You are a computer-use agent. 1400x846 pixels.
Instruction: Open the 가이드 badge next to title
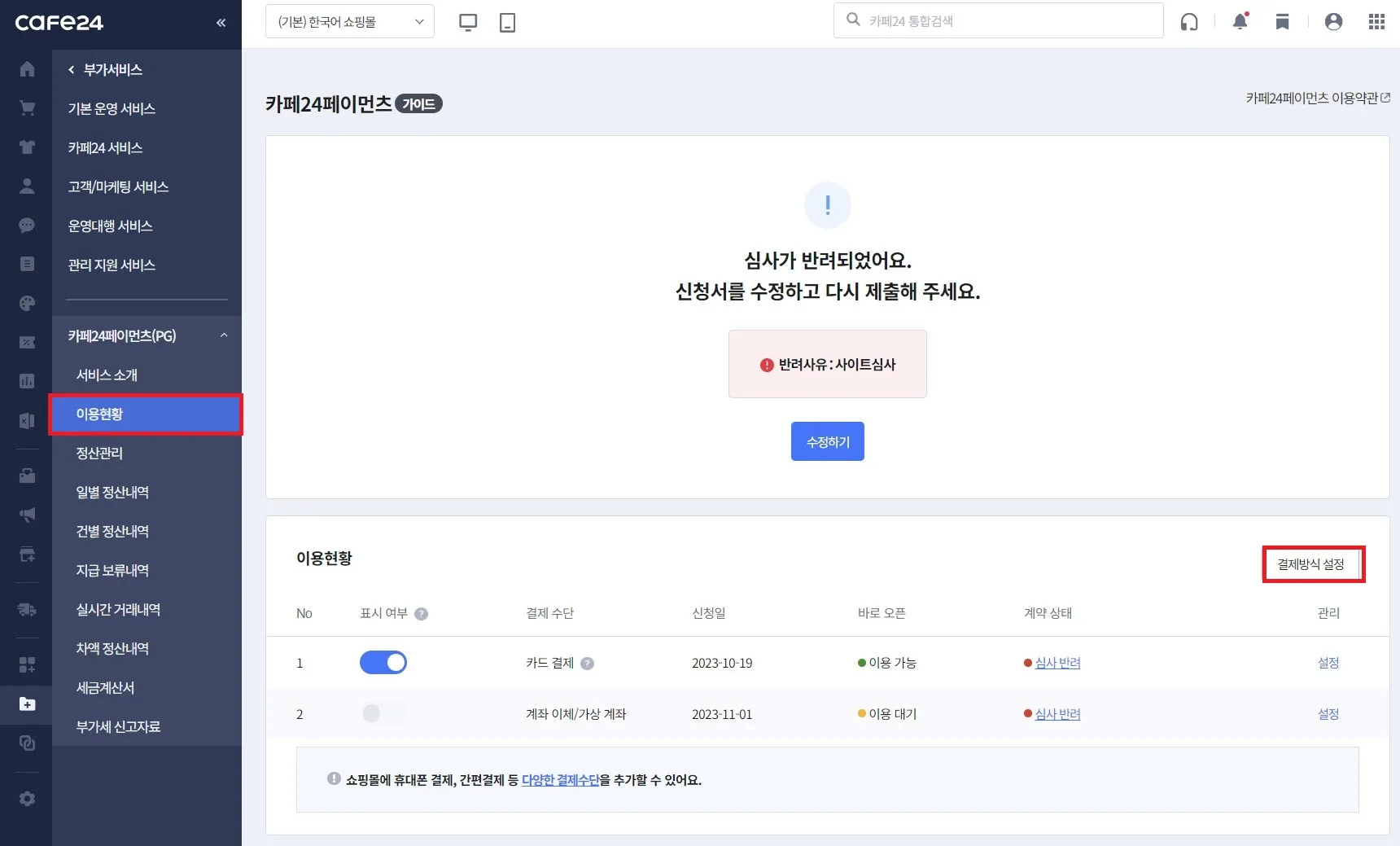(418, 104)
